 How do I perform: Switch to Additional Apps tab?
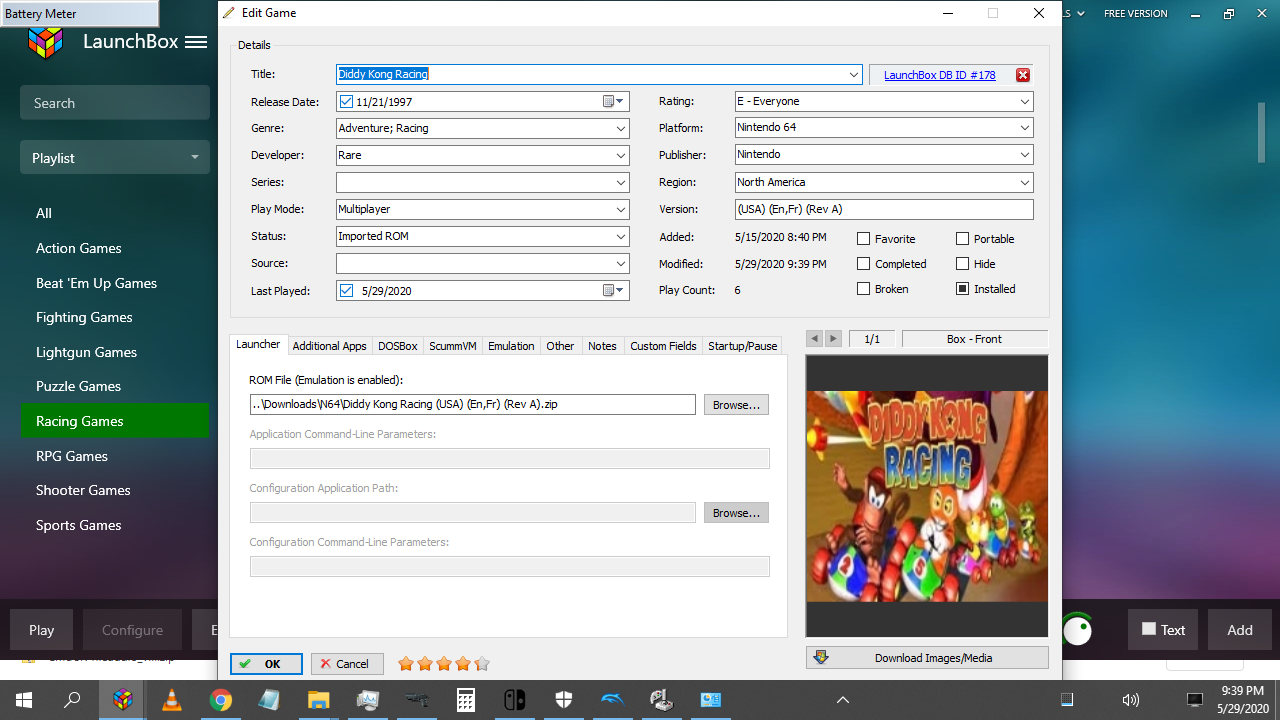[329, 346]
